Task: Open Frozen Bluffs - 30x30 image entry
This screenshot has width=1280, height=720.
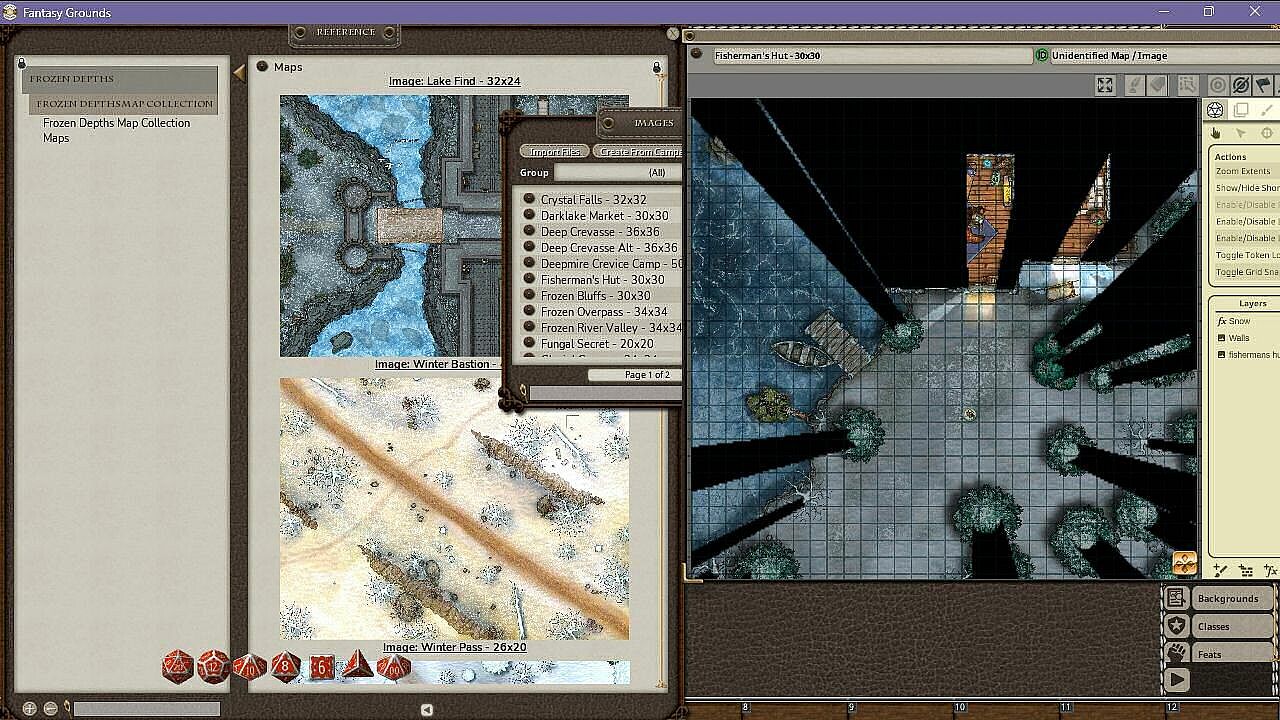Action: click(596, 296)
